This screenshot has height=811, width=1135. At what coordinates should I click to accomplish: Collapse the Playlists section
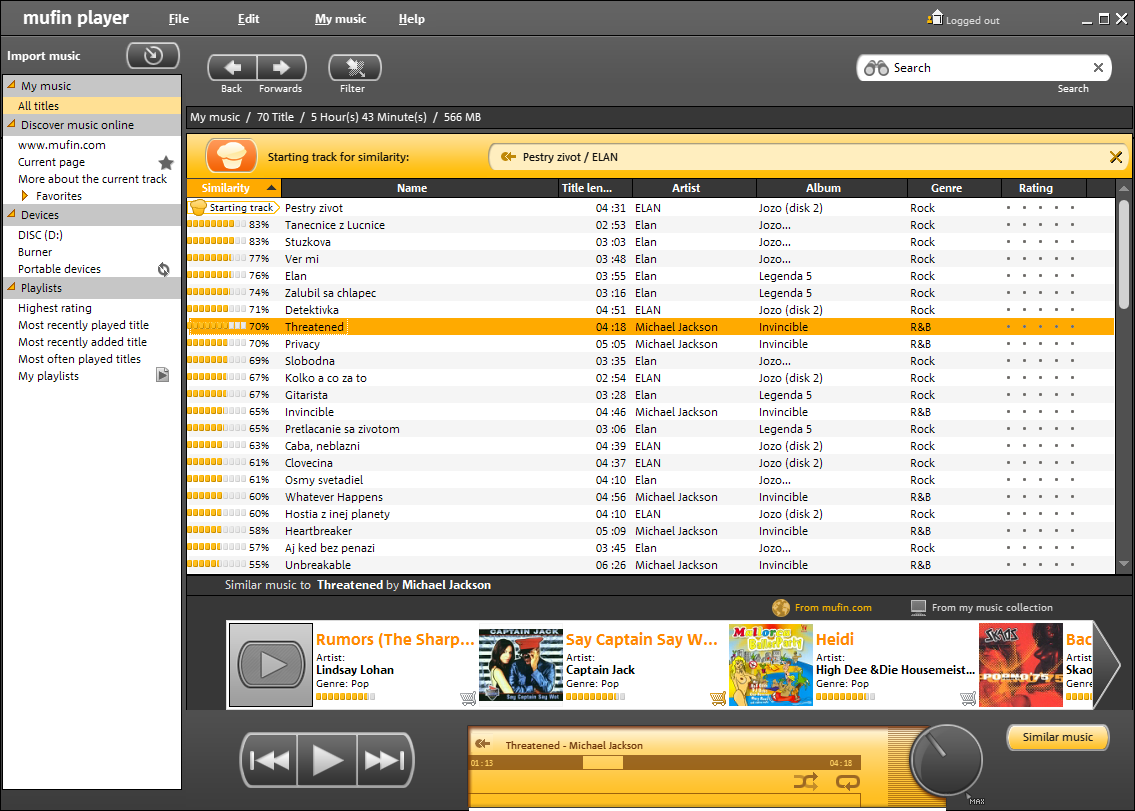(12, 287)
